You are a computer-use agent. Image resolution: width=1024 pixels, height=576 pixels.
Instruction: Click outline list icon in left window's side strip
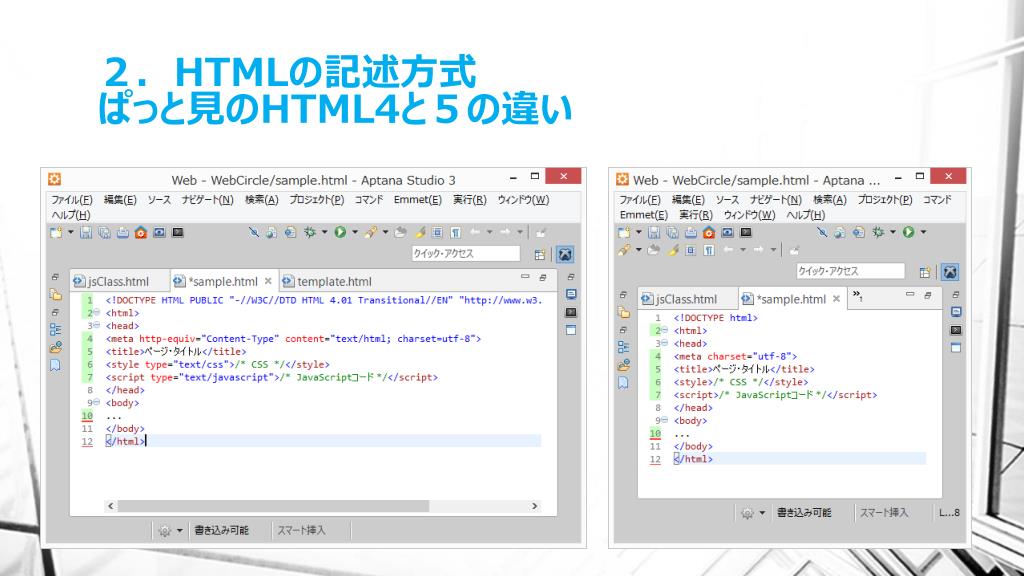56,330
